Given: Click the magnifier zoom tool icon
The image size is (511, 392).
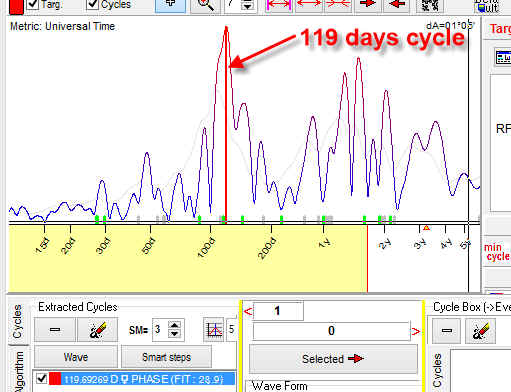Looking at the screenshot, I should (205, 5).
